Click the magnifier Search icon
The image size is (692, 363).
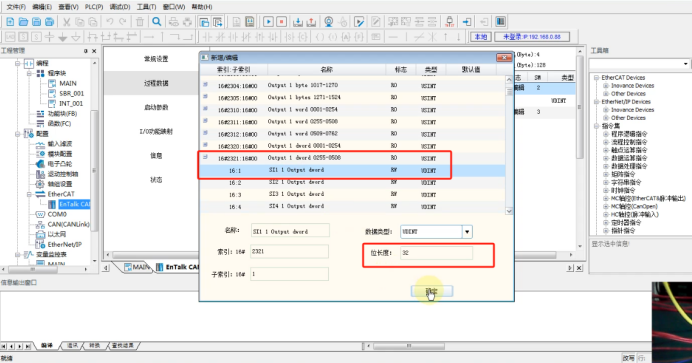(157, 22)
